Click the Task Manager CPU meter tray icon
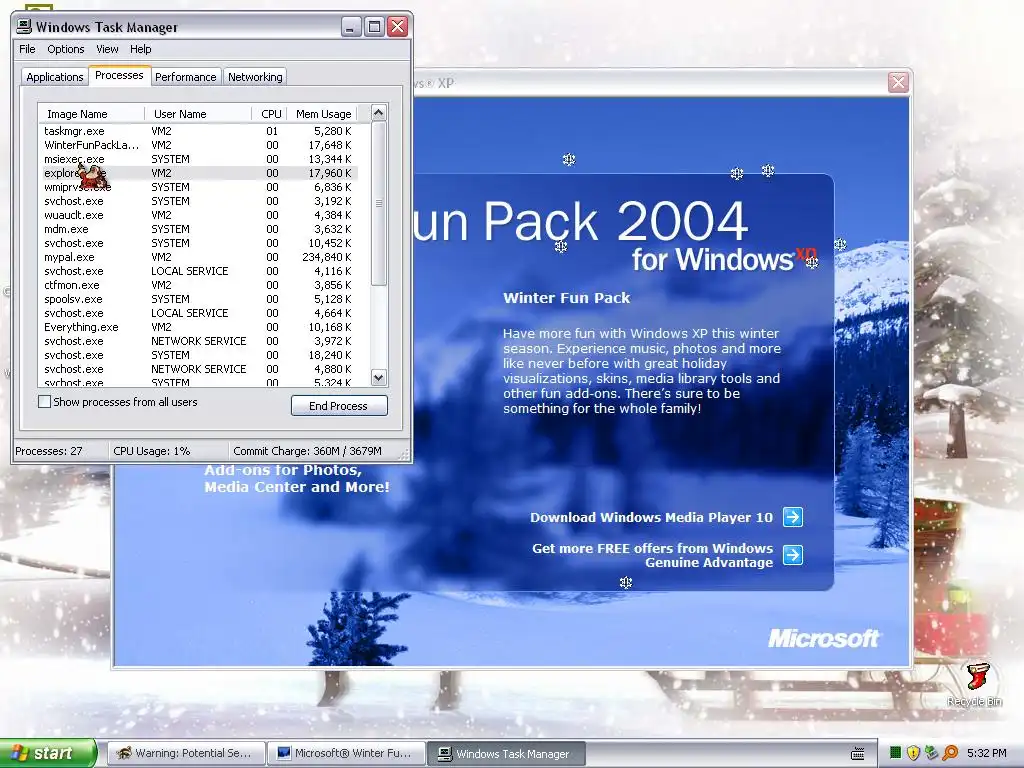The width and height of the screenshot is (1024, 768). coord(895,753)
